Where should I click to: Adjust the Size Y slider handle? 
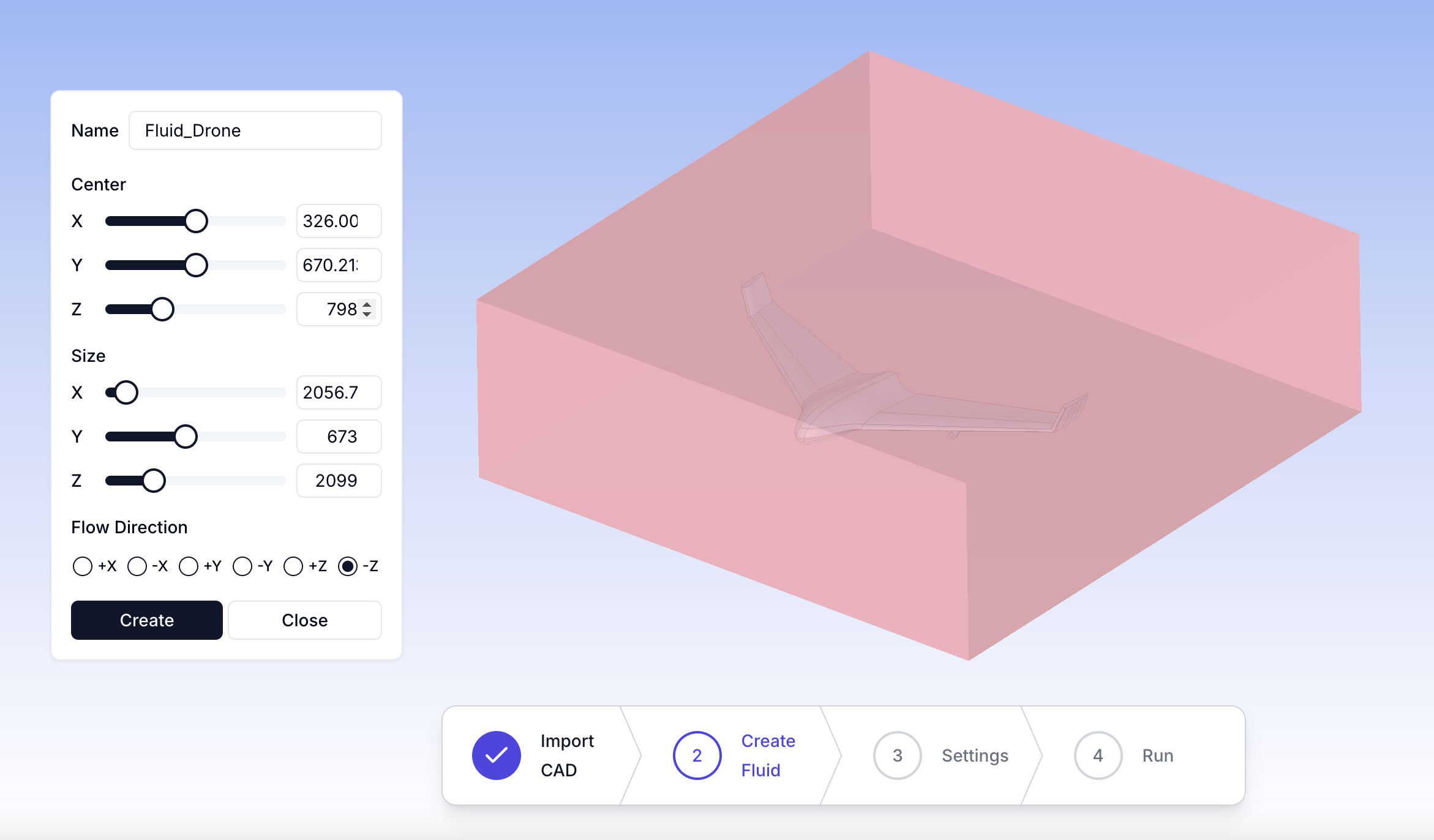[x=186, y=437]
